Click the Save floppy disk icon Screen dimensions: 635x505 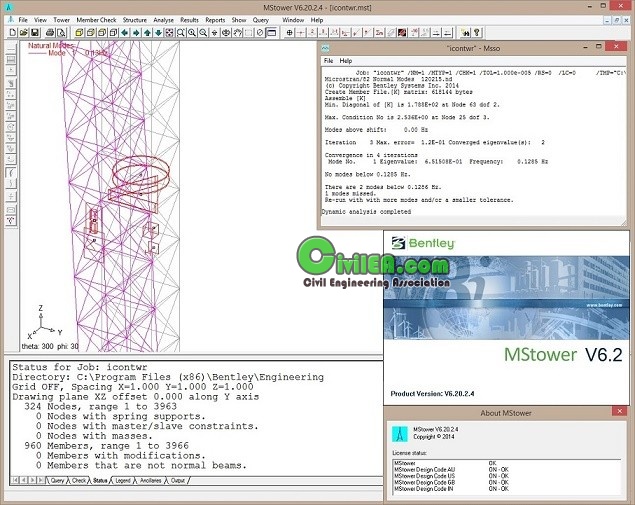(35, 33)
